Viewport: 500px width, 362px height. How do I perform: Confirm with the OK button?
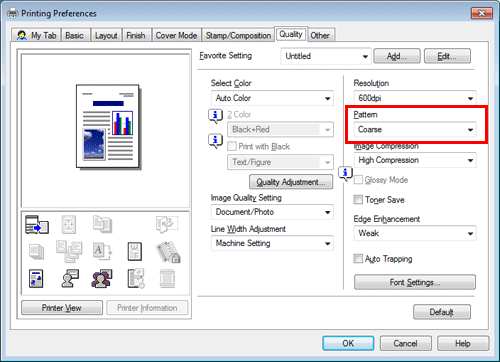tap(348, 343)
